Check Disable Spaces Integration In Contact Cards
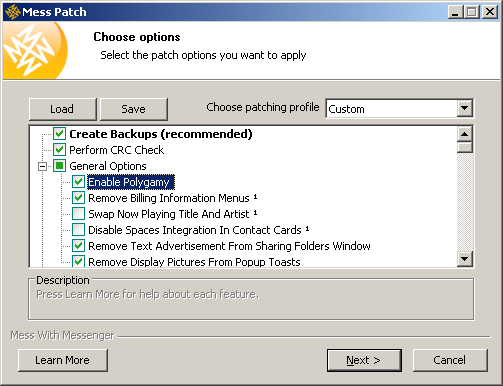Viewport: 503px width, 386px height. click(78, 230)
